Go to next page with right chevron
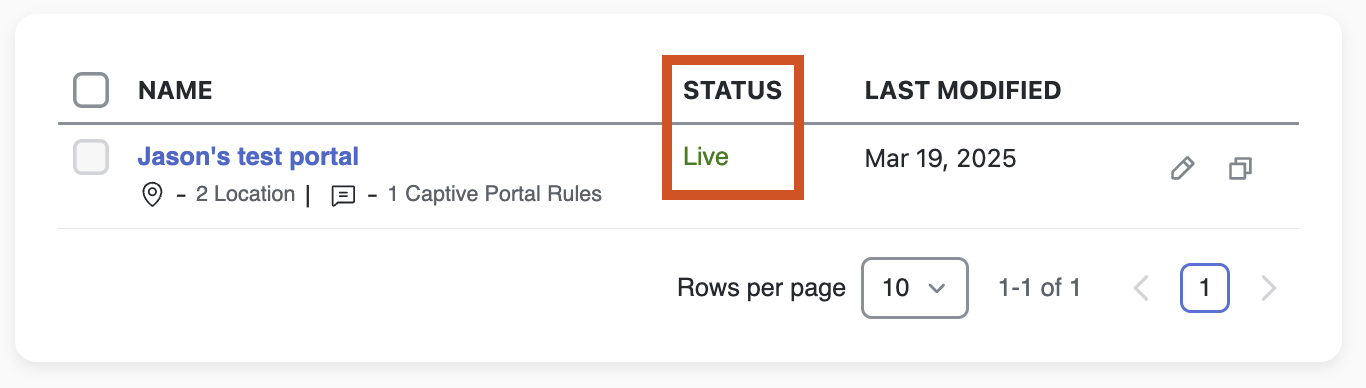1366x388 pixels. click(1269, 289)
